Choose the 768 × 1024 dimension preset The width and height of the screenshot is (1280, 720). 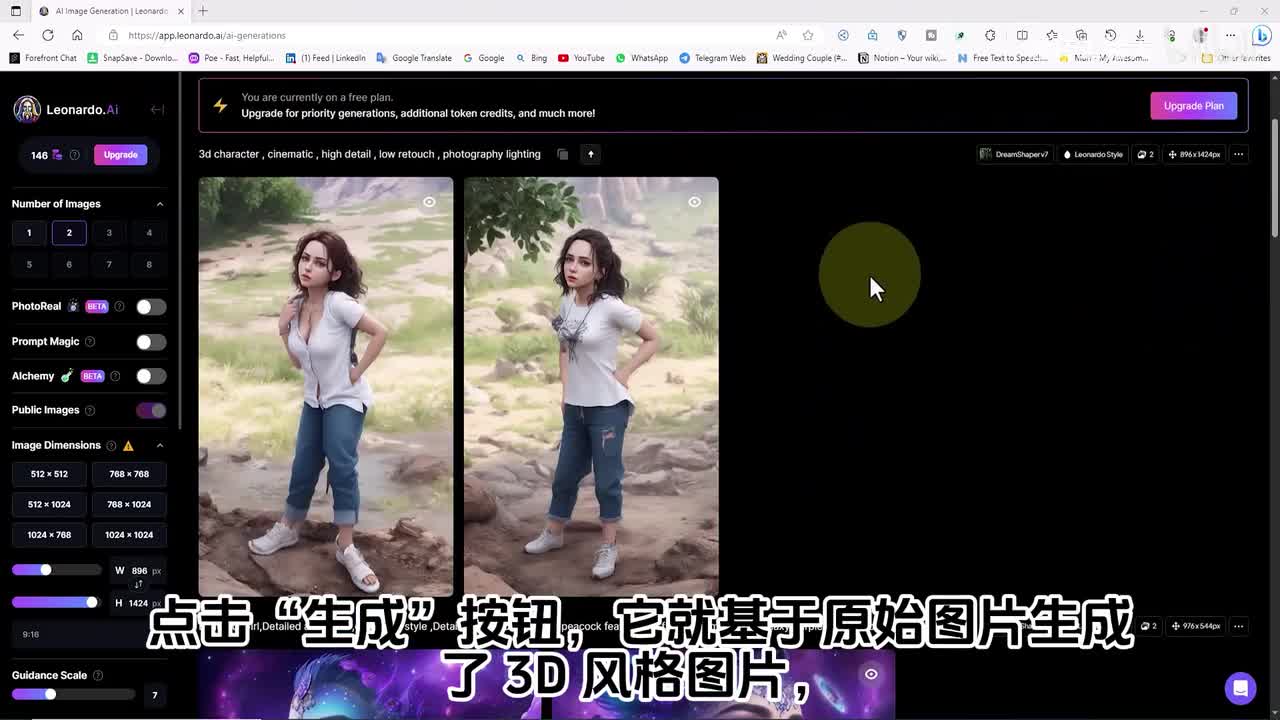(129, 504)
